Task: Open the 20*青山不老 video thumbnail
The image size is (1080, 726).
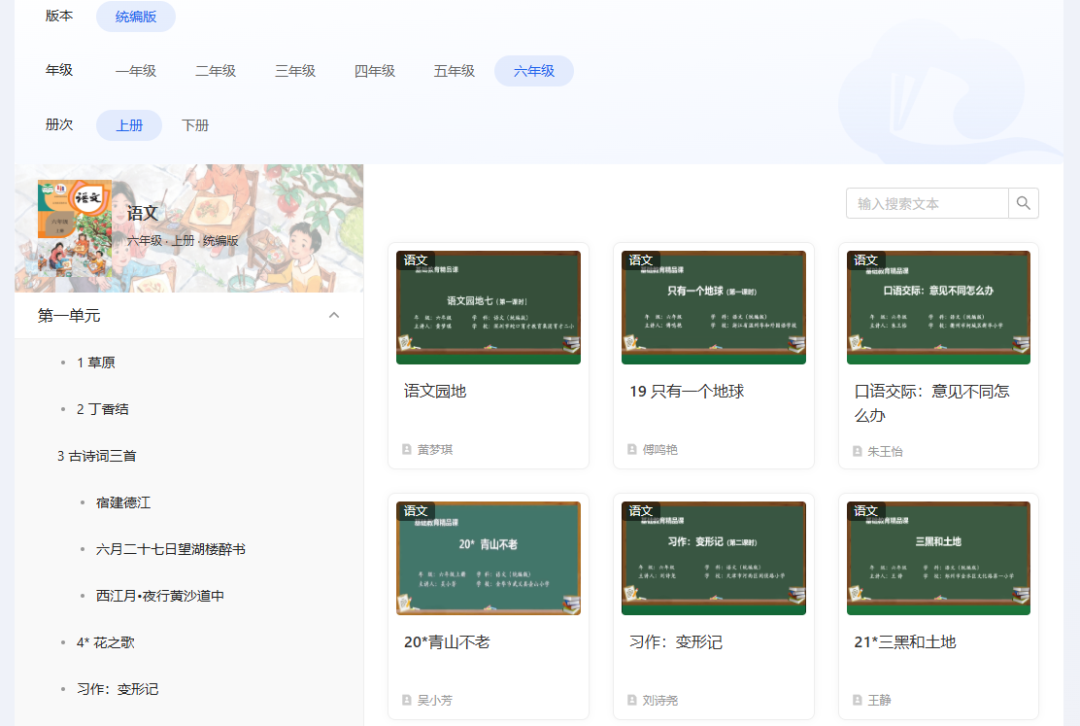Action: tap(488, 557)
